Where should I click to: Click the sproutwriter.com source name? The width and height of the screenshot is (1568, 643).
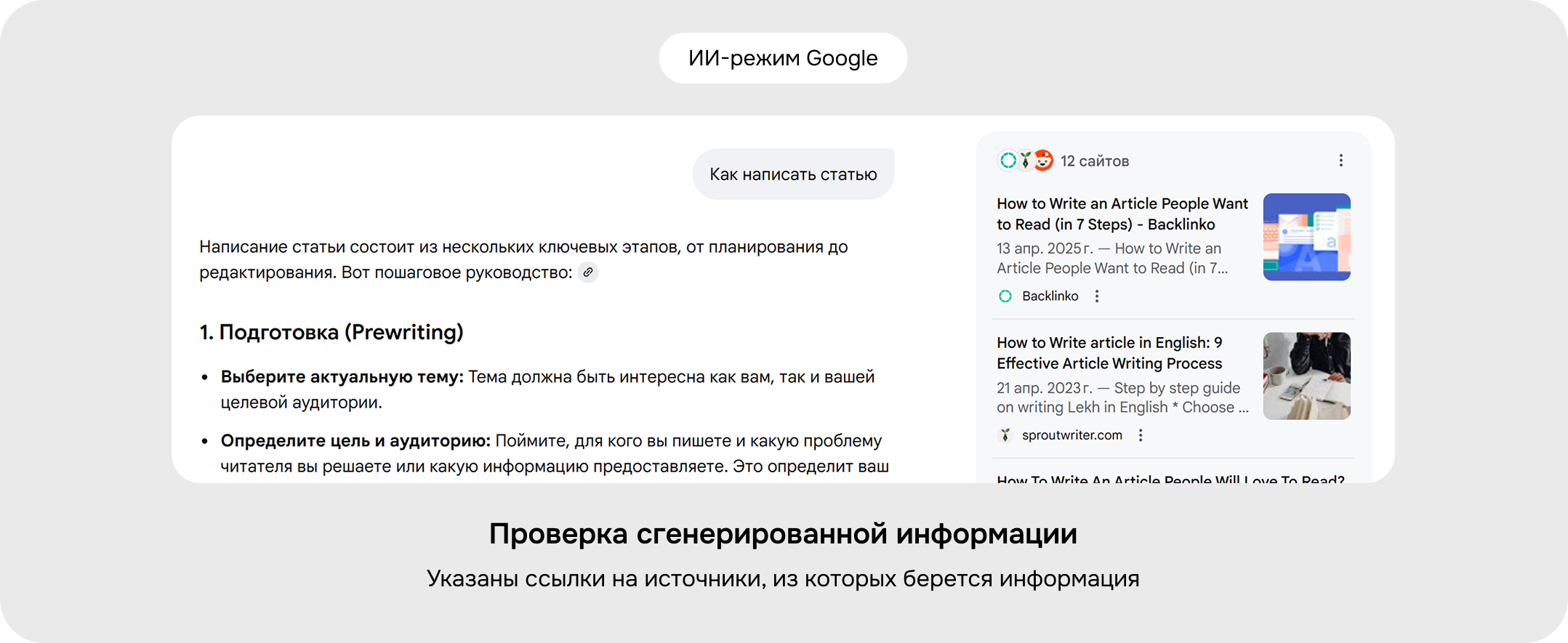(x=1072, y=435)
